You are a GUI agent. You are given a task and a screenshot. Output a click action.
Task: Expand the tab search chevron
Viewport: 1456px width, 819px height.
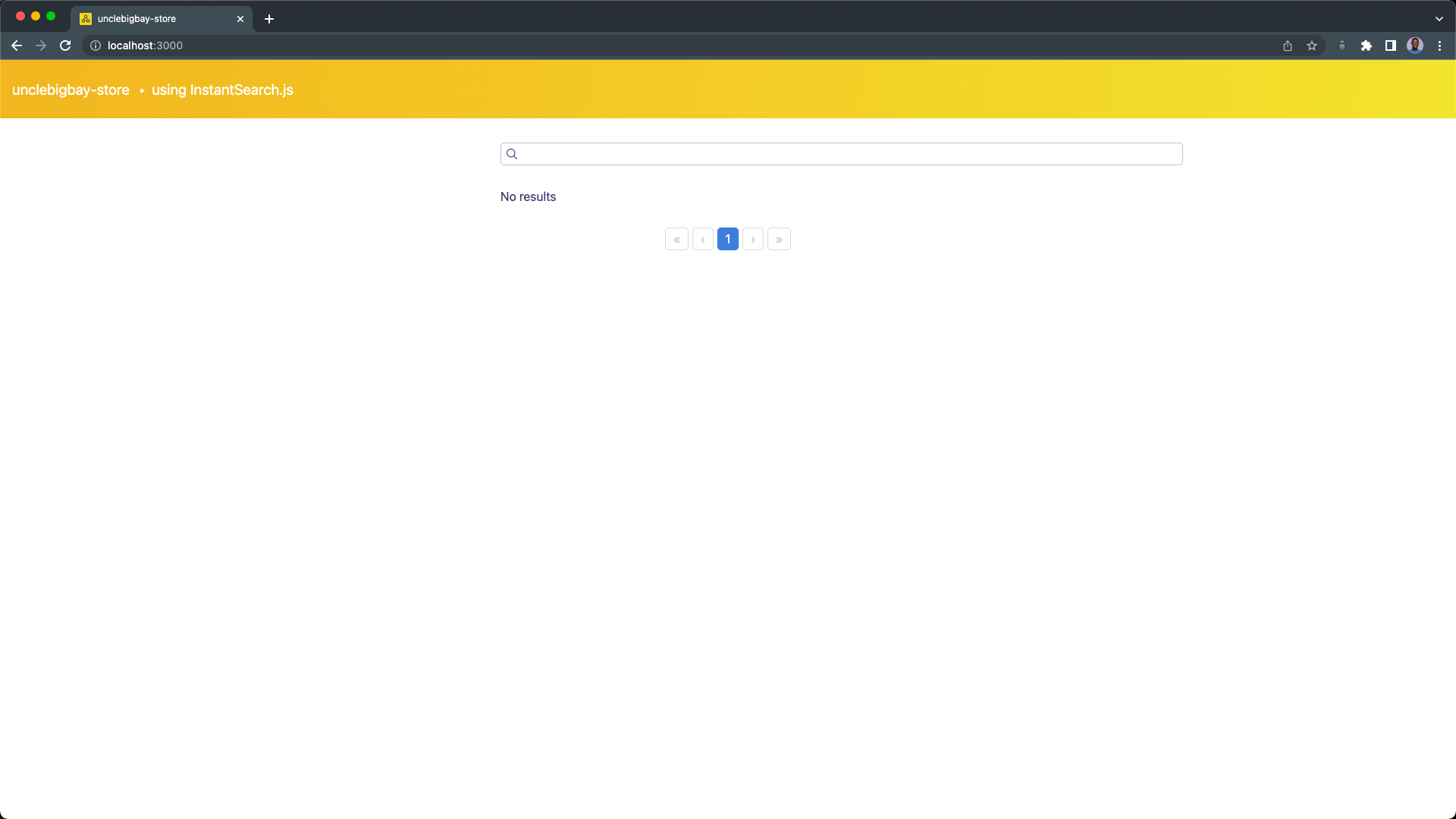point(1439,19)
